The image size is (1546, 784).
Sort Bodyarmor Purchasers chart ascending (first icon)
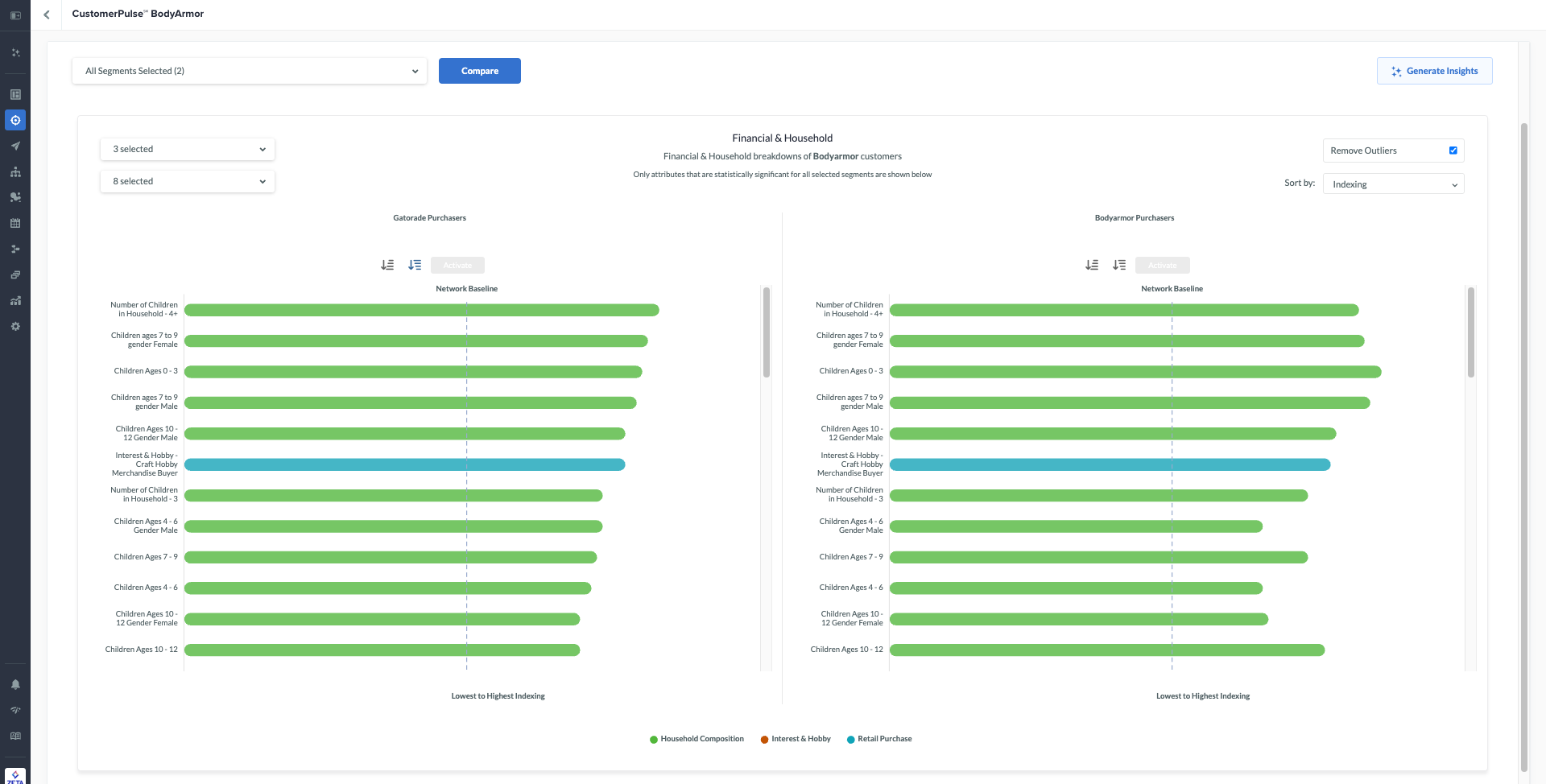click(1092, 265)
